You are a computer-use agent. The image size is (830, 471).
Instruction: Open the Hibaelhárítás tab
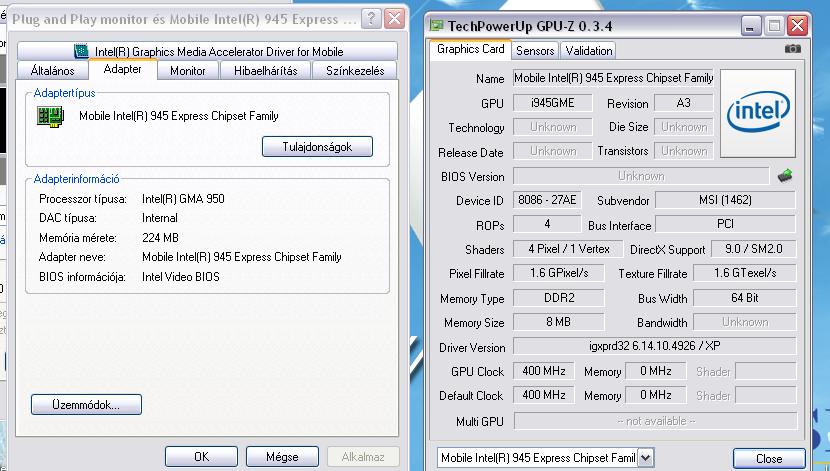266,71
